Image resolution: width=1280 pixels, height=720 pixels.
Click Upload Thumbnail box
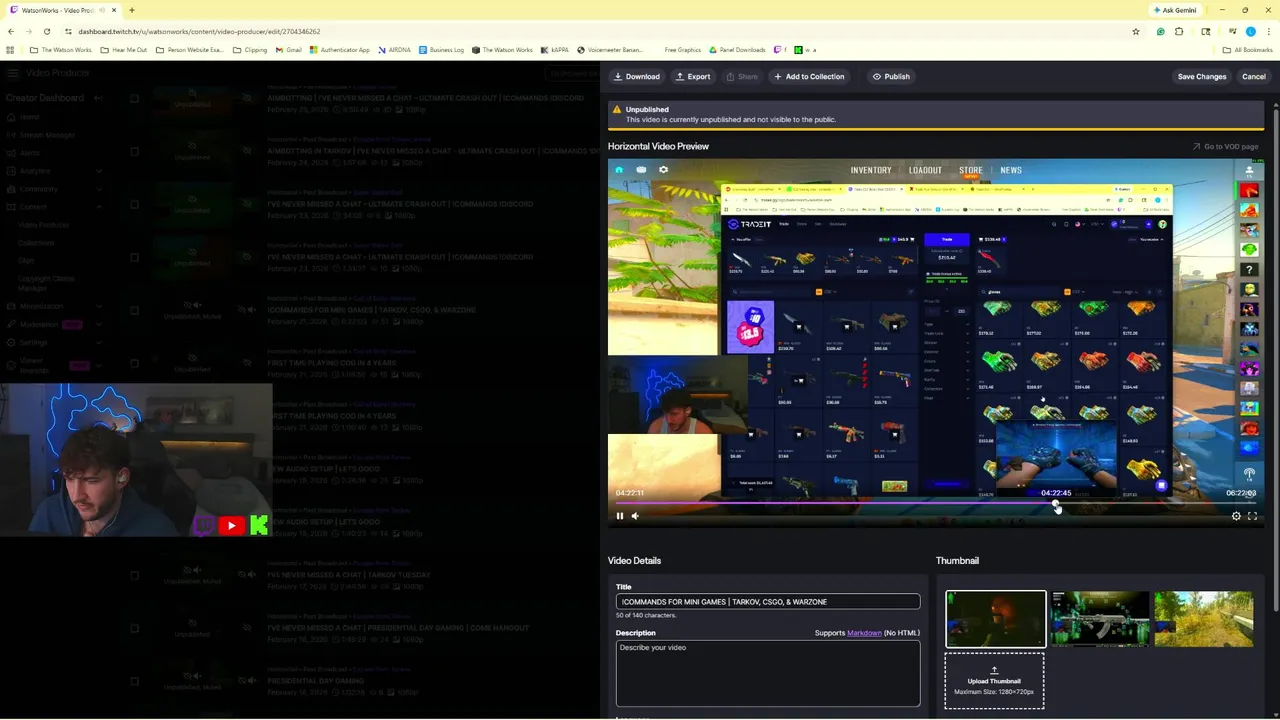[x=995, y=681]
